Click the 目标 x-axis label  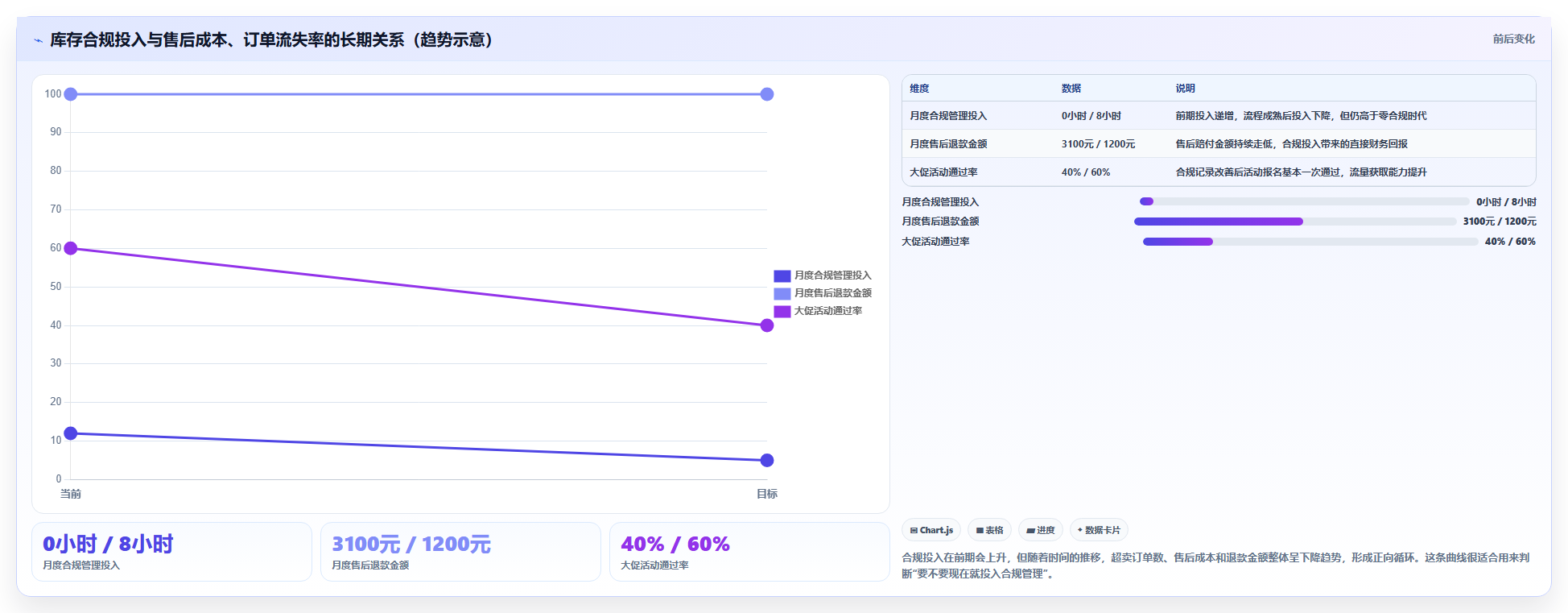coord(767,494)
